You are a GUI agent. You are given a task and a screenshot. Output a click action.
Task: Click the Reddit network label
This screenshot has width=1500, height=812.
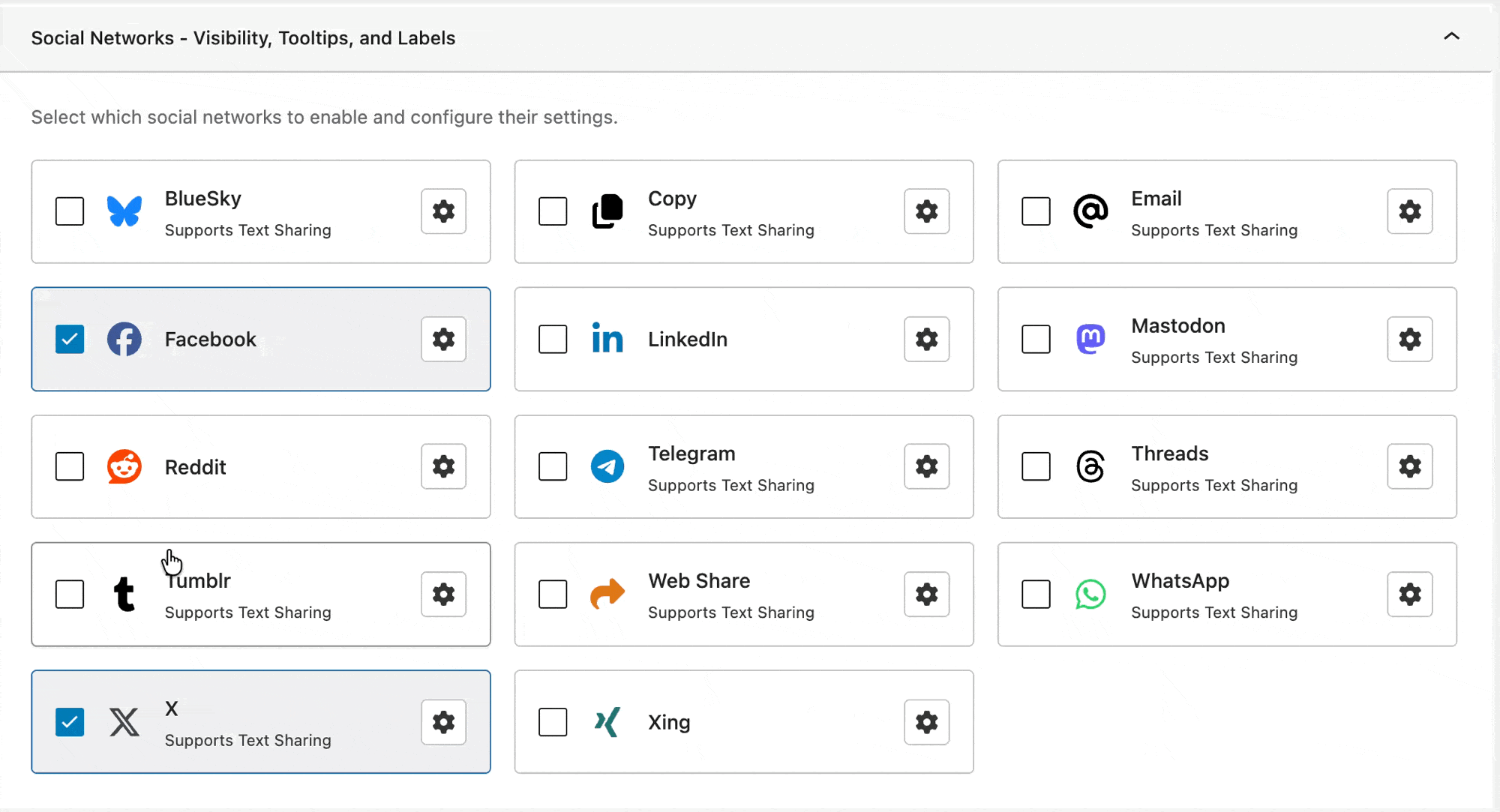pyautogui.click(x=195, y=467)
